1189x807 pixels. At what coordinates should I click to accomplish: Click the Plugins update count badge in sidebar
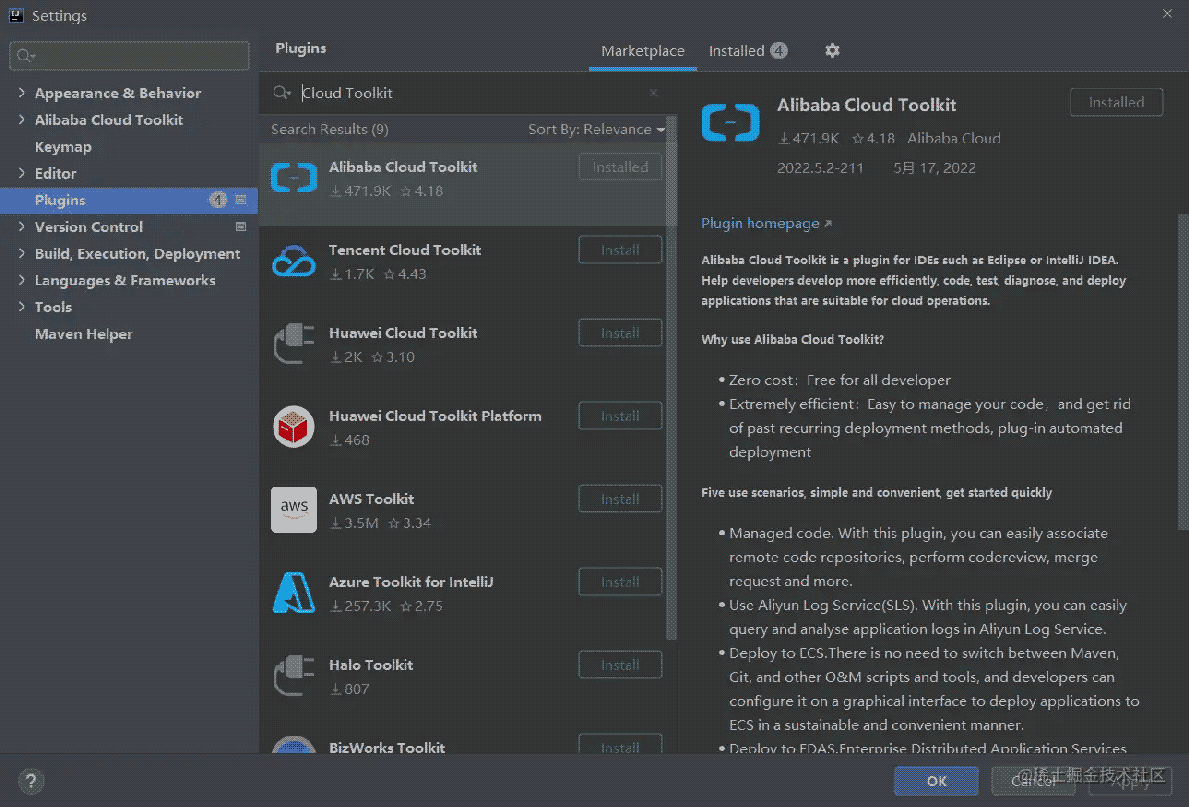[x=218, y=199]
